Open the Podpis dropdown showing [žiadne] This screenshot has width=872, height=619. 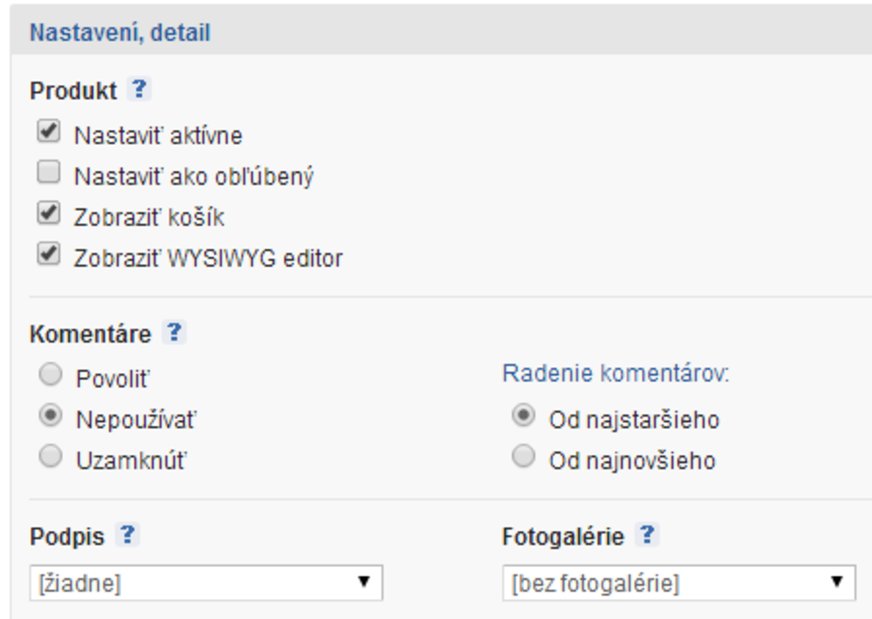pos(206,583)
